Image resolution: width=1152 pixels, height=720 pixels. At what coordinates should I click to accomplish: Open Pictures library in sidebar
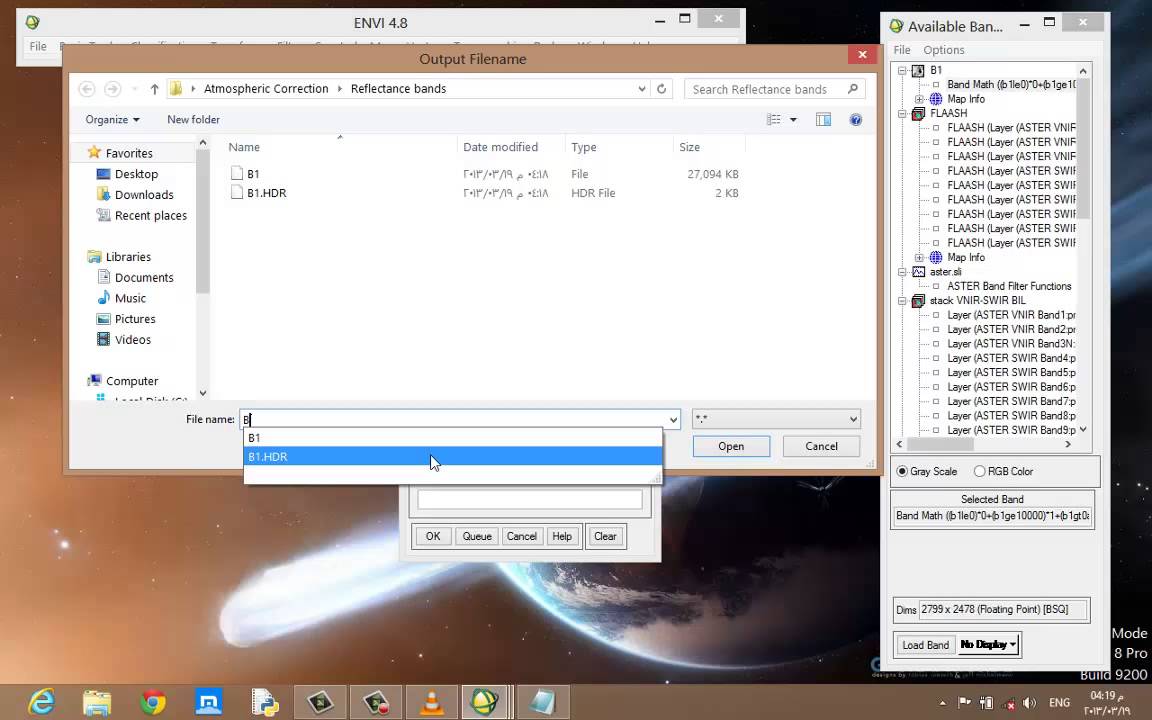135,319
